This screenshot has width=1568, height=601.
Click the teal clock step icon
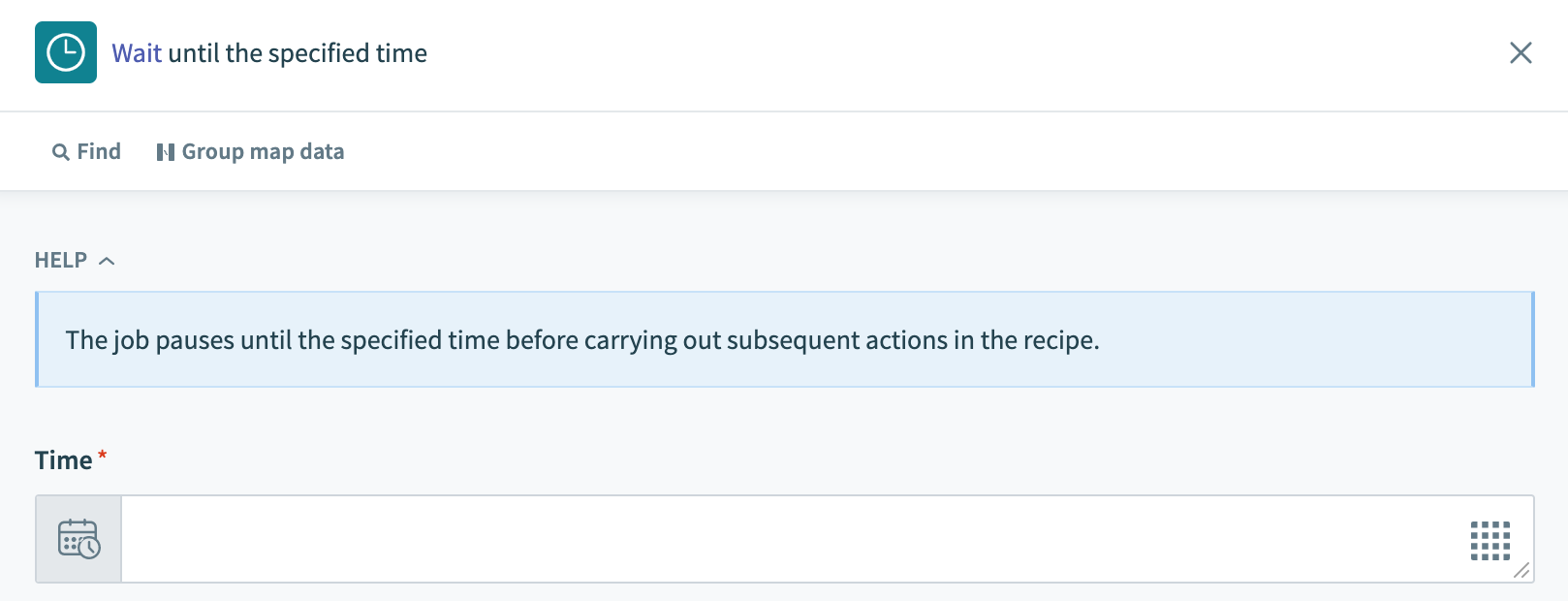point(65,53)
